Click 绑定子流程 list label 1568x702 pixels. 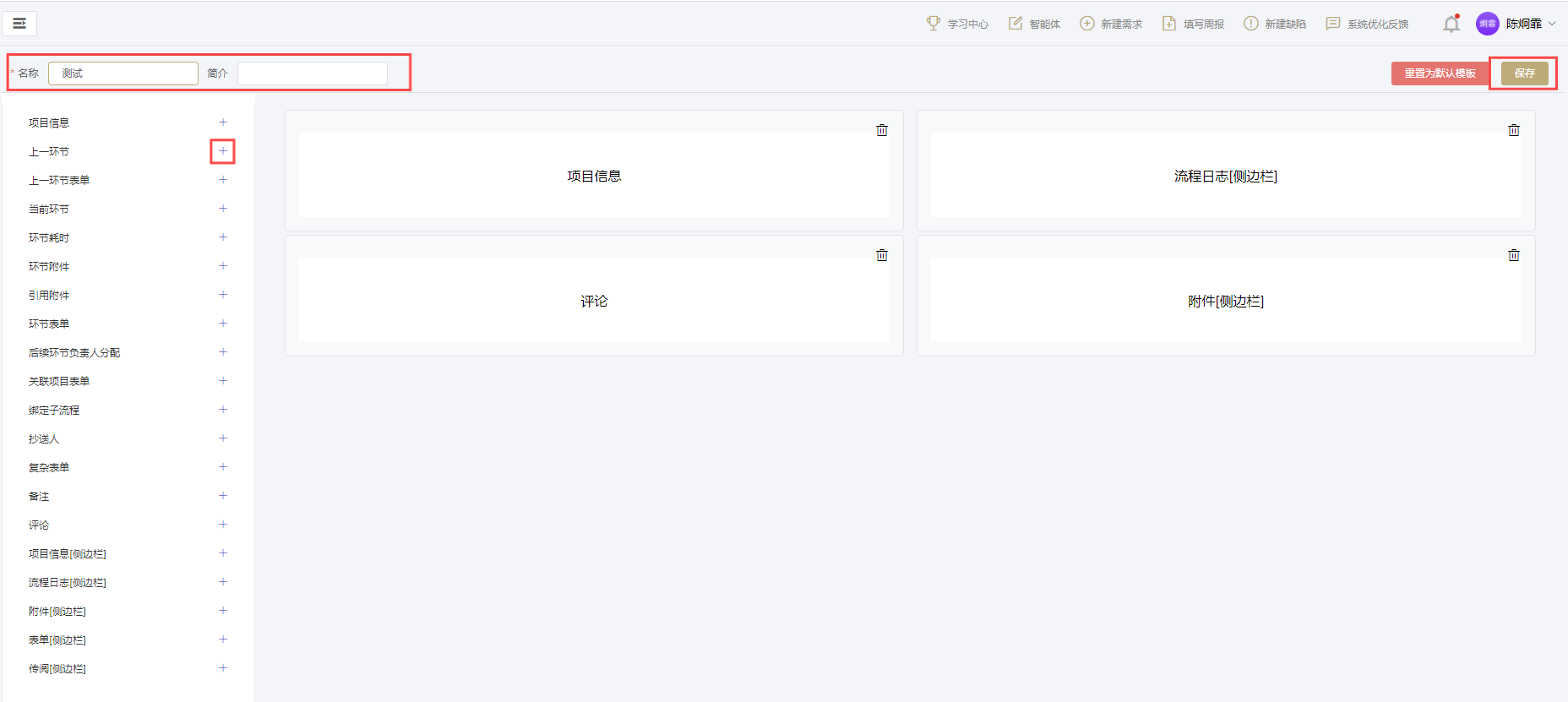coord(54,411)
